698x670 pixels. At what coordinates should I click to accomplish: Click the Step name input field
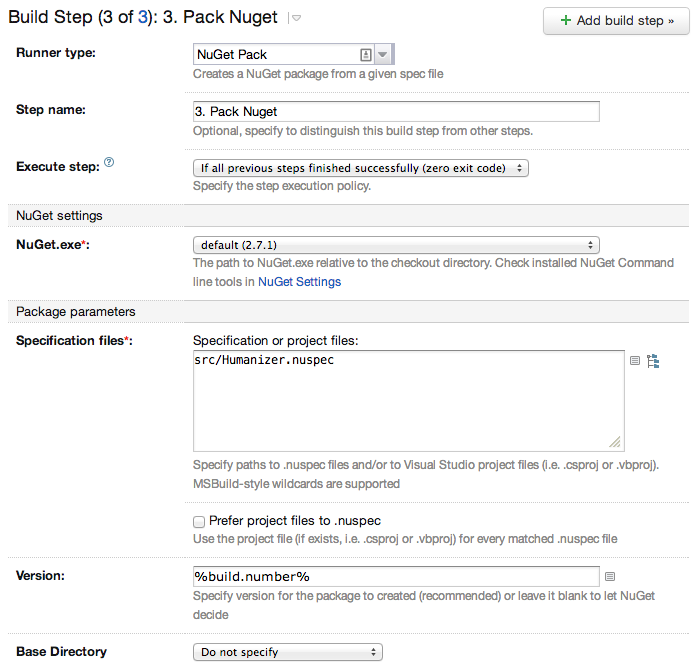396,111
